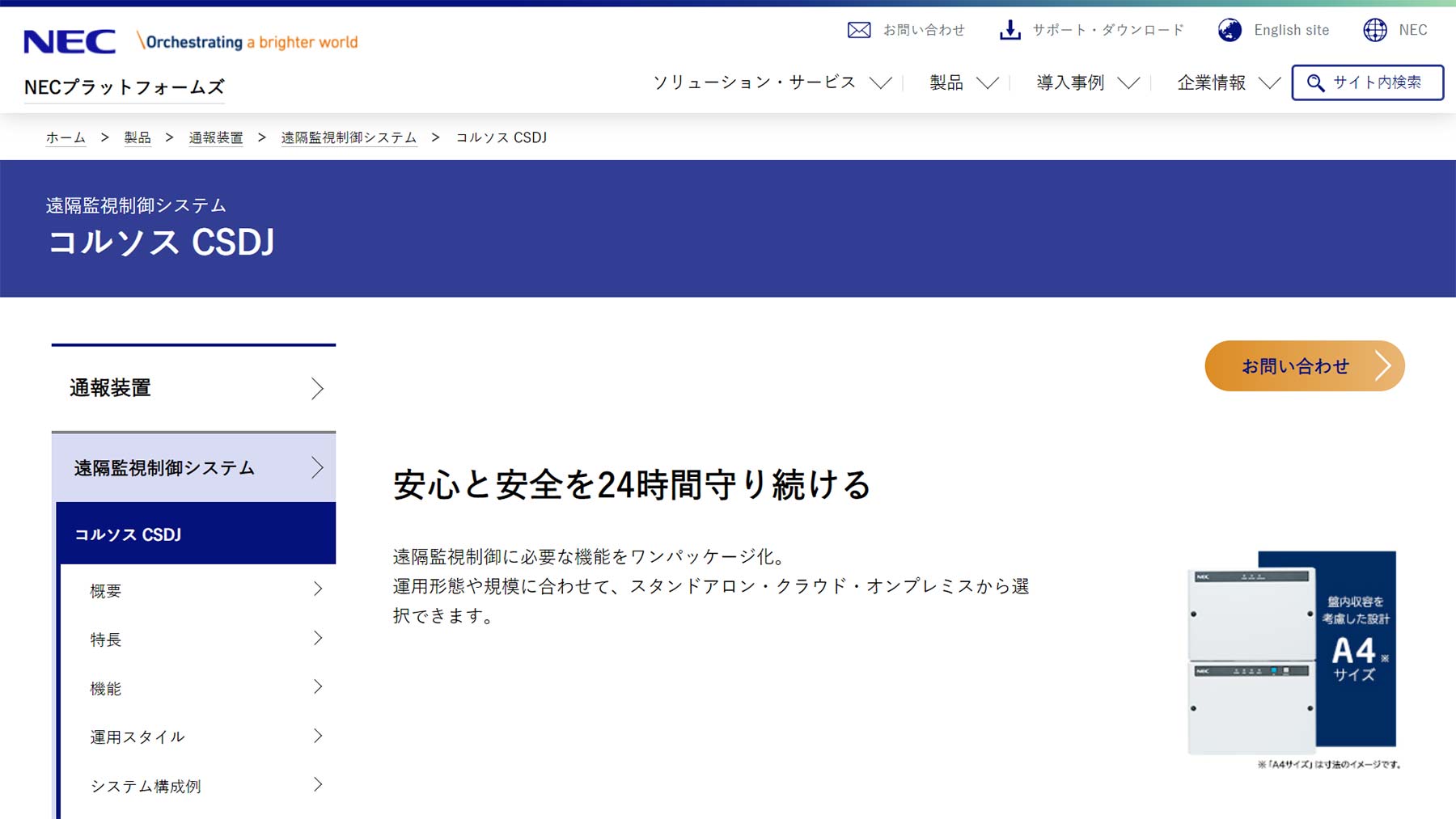Click the arrow on orange お問い合わせ button
The image size is (1456, 819).
pos(1383,366)
